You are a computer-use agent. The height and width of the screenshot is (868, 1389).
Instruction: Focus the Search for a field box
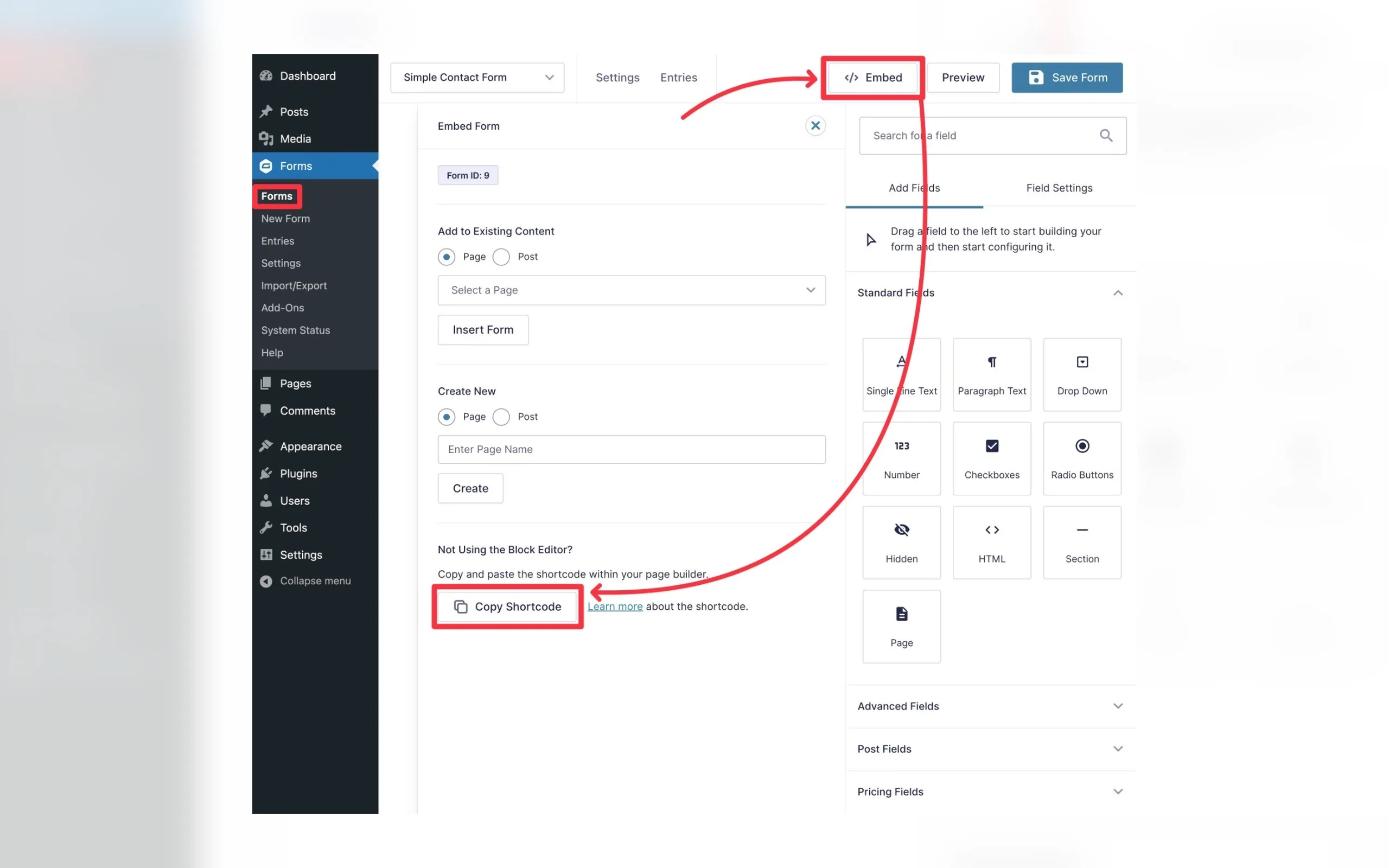992,136
